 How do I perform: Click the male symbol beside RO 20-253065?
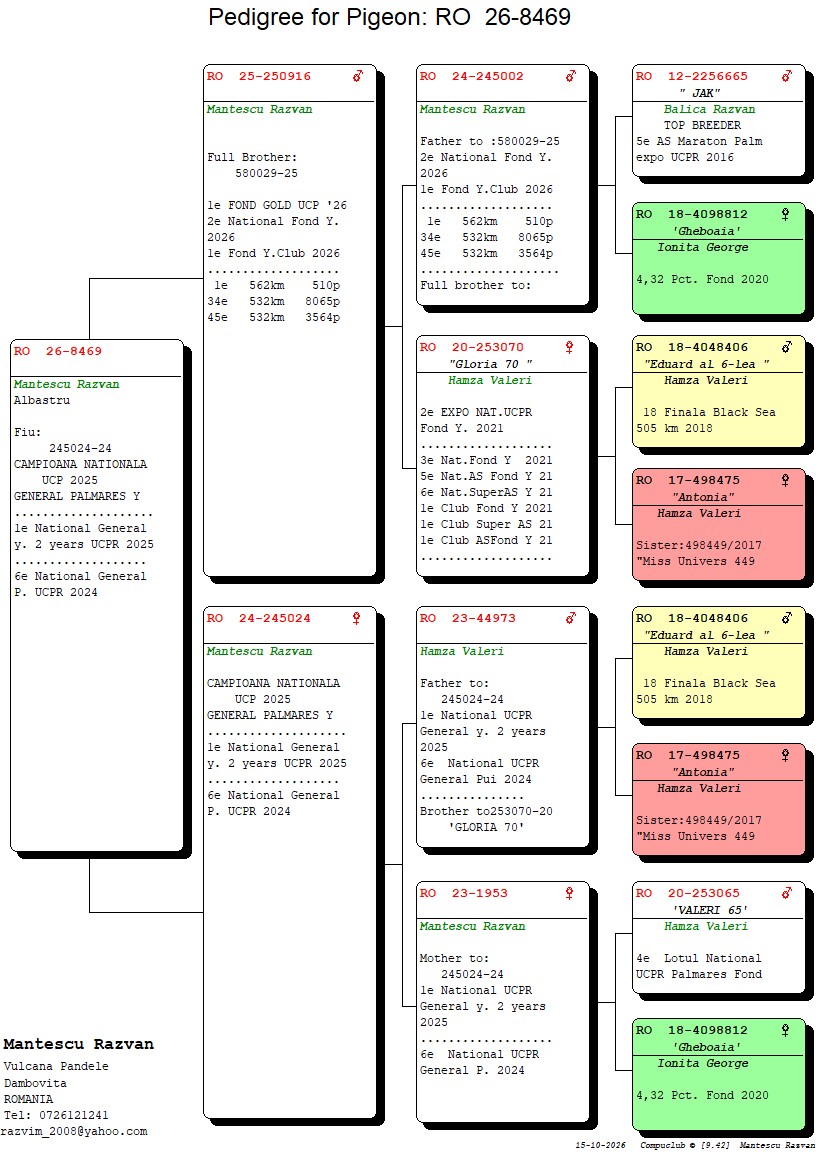coord(787,893)
